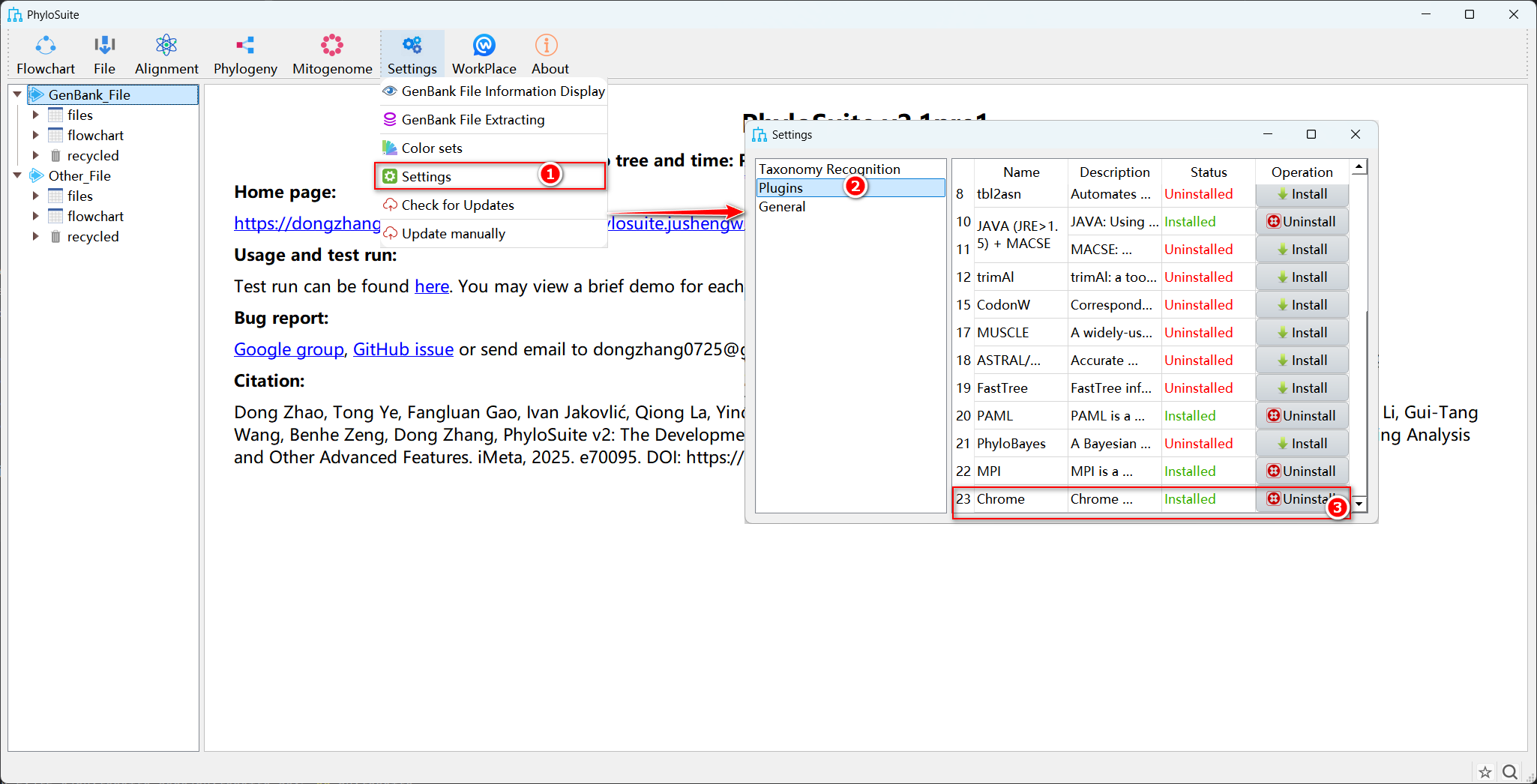Screen dimensions: 1537x784
Task: Expand files under Other_File
Action: point(35,196)
